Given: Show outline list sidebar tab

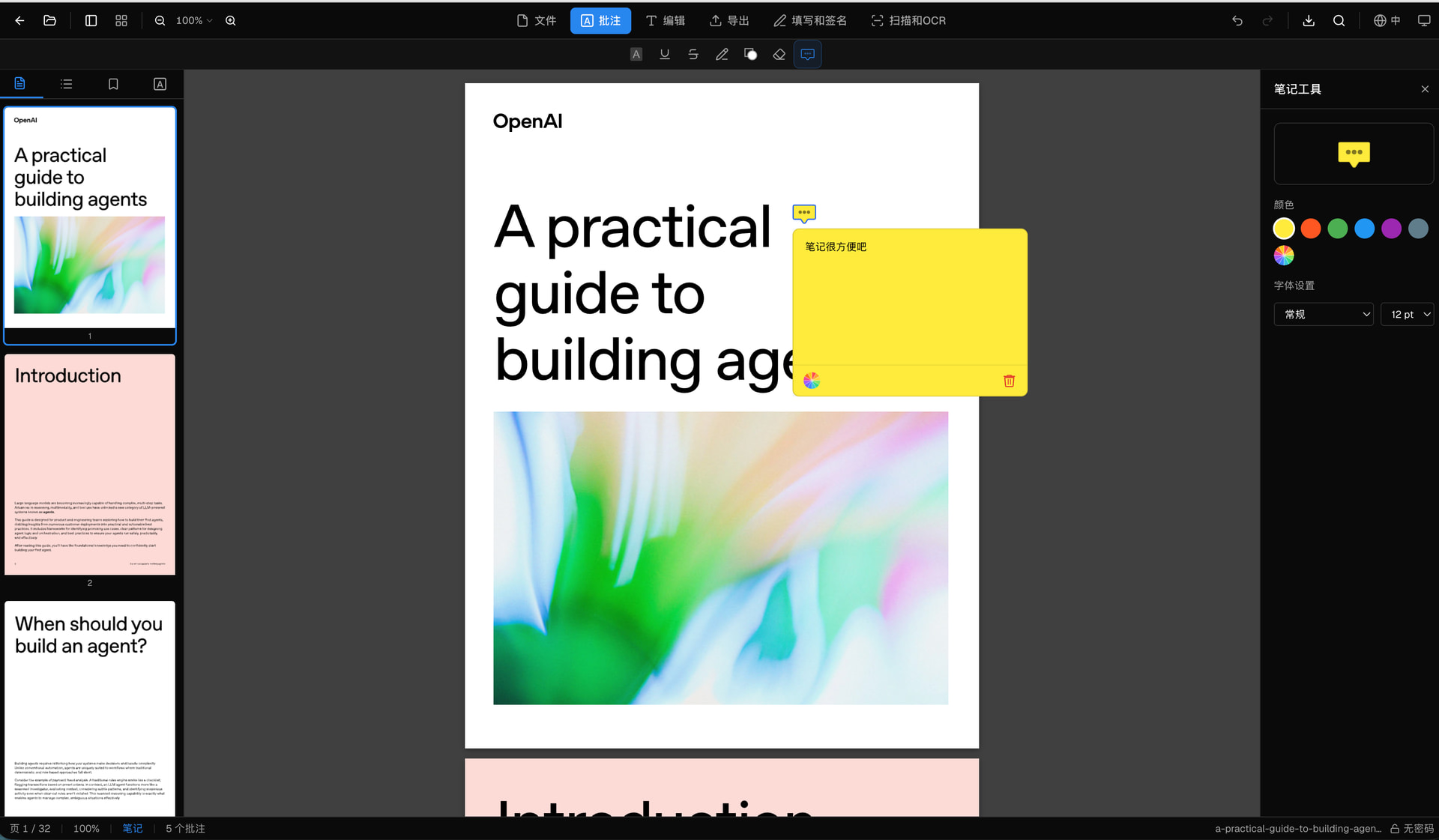Looking at the screenshot, I should point(67,84).
